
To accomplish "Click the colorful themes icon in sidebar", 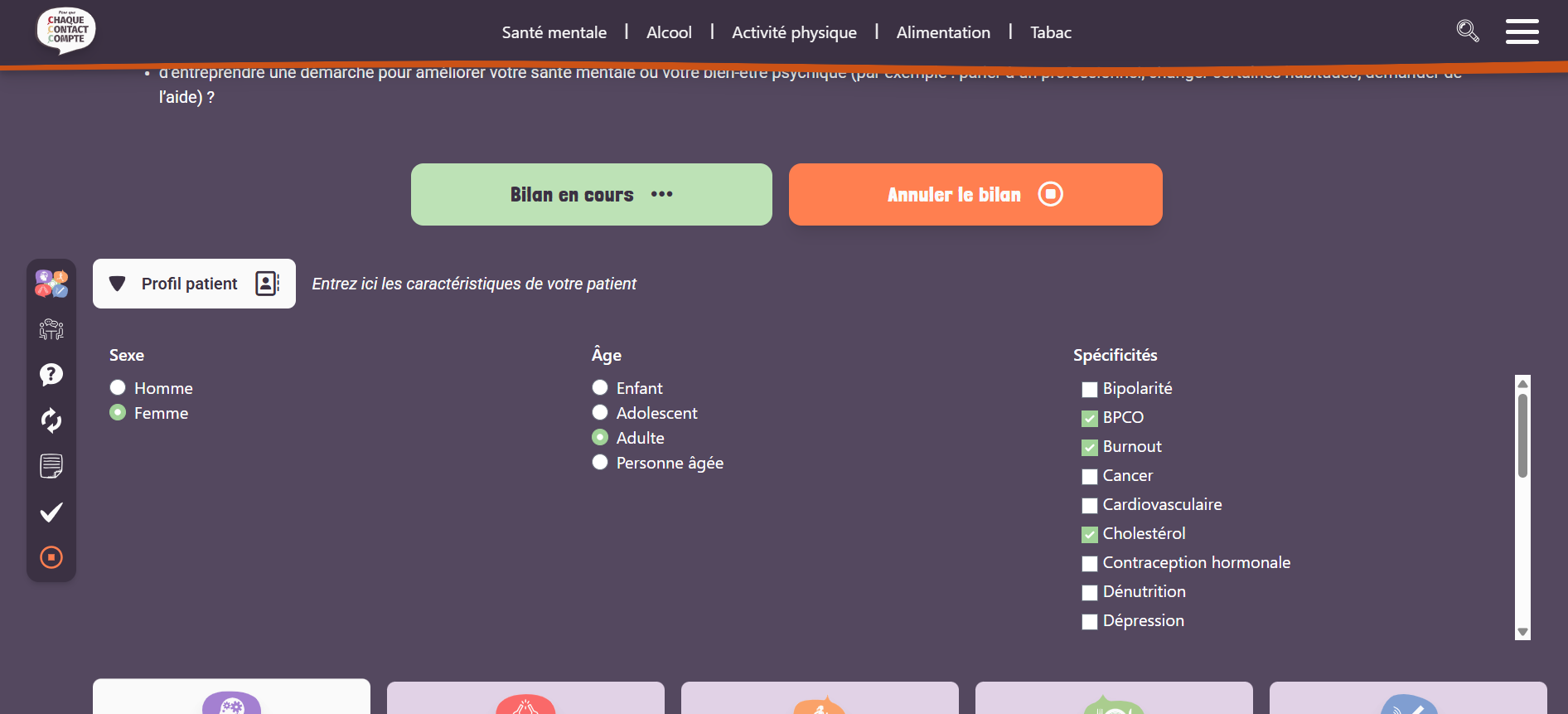I will [x=51, y=284].
